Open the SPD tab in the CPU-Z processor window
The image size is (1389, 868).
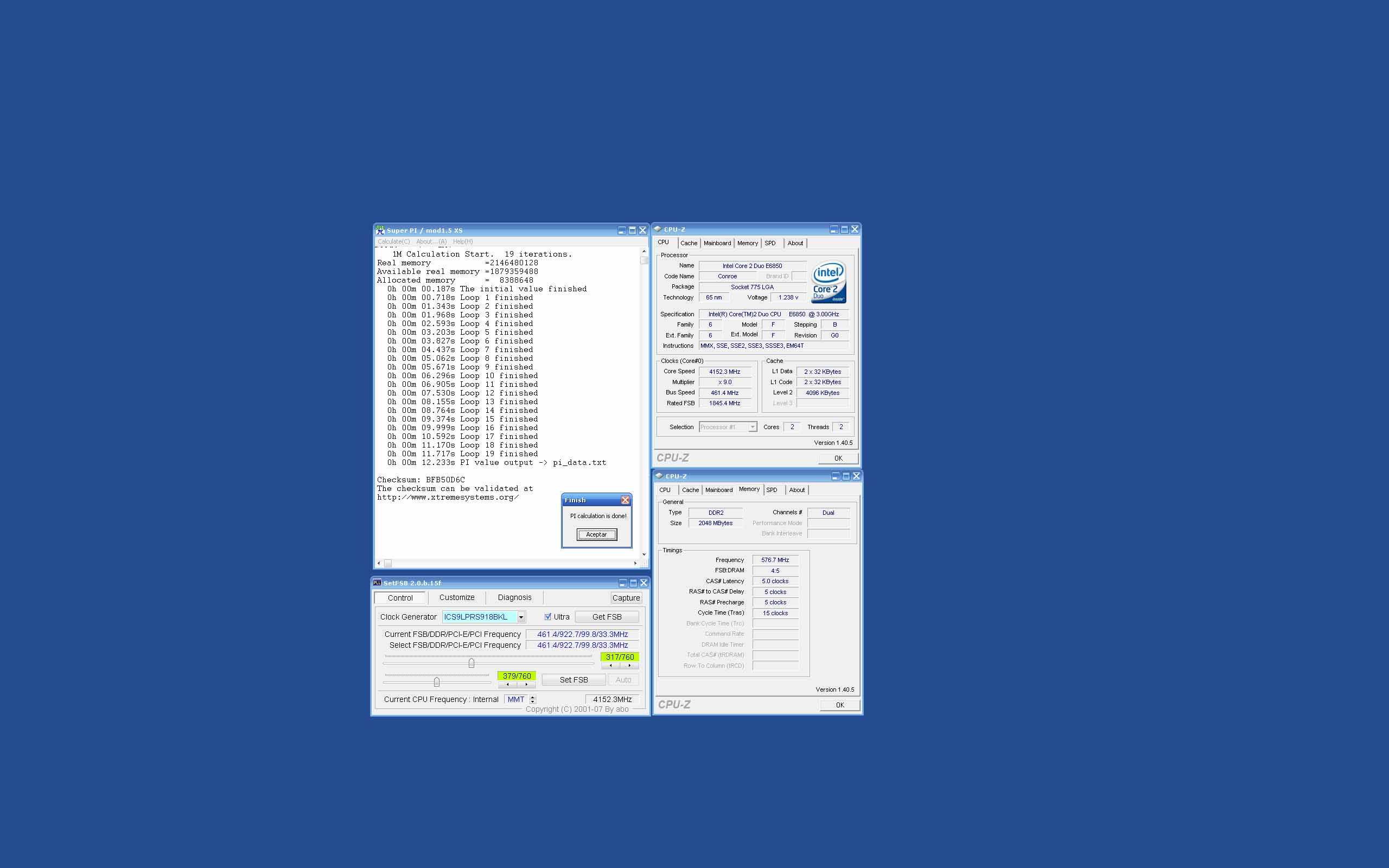click(770, 244)
